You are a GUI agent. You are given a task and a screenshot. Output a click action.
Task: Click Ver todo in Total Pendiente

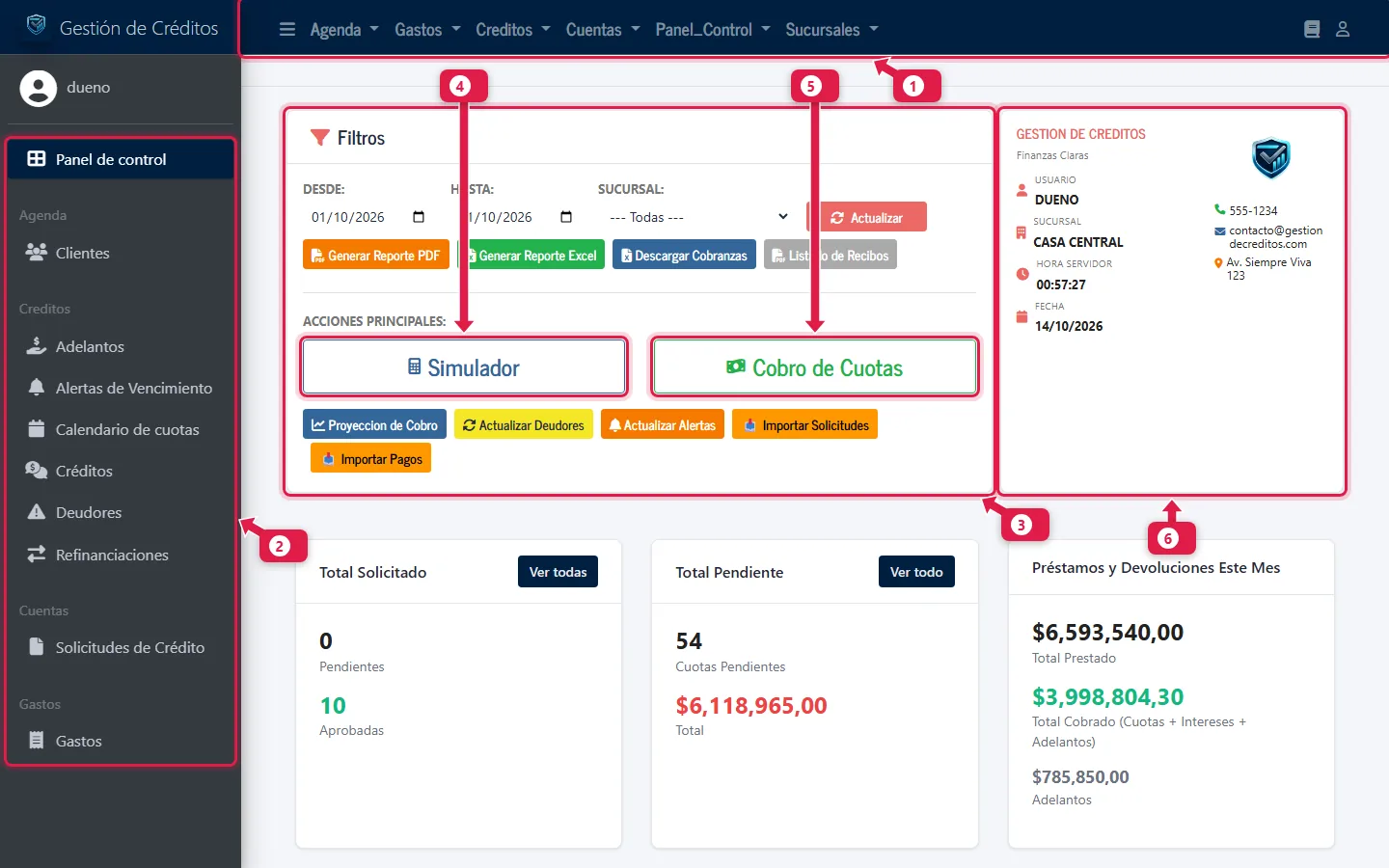pos(916,571)
